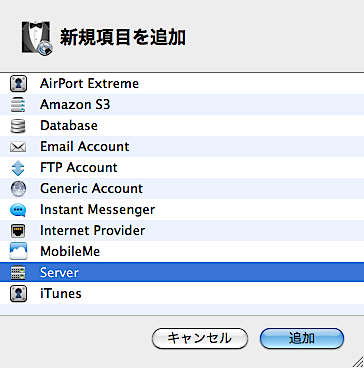This screenshot has height=368, width=364.
Task: Select the "FTP Account" label
Action: tap(79, 168)
